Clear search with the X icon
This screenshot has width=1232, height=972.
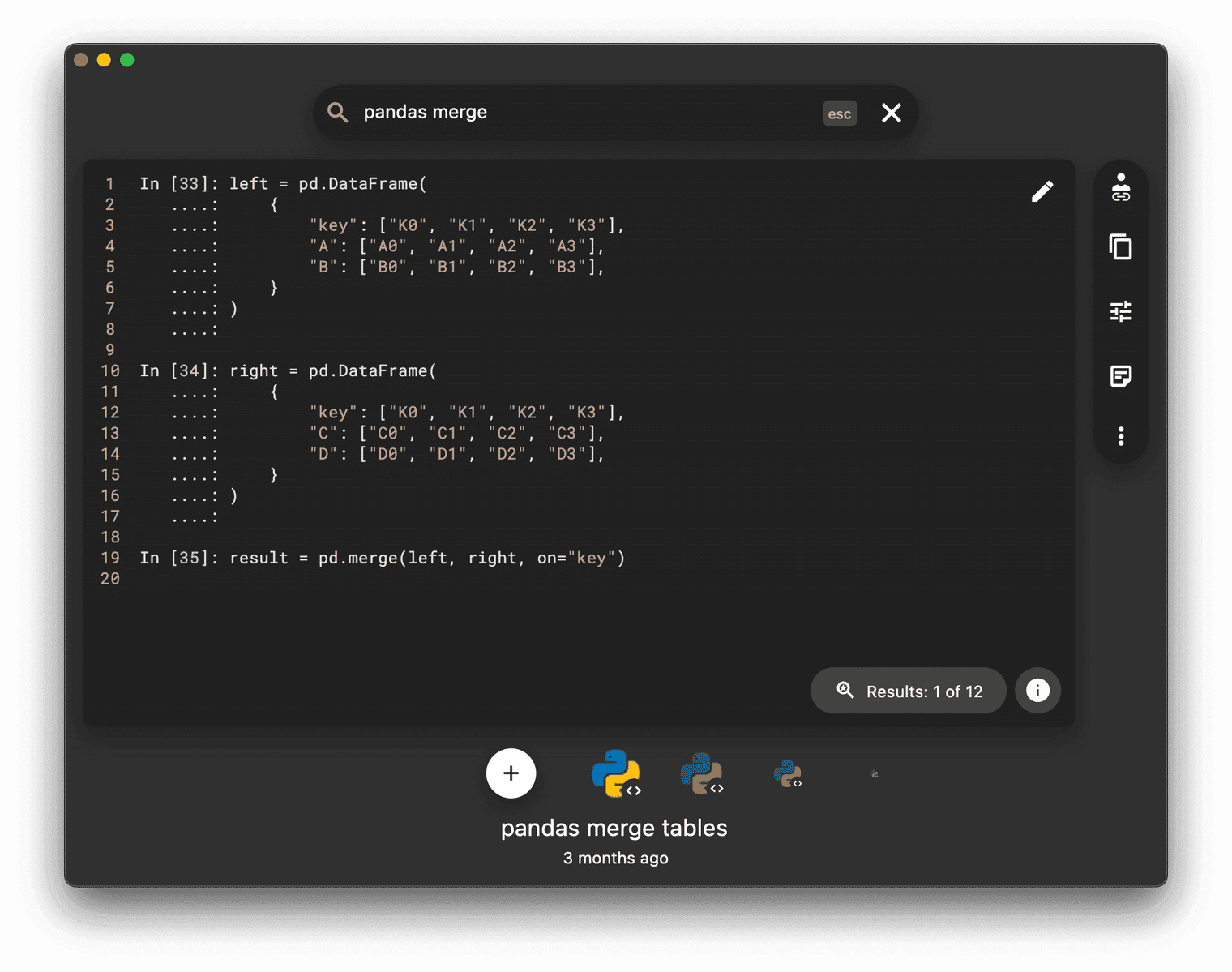pyautogui.click(x=892, y=113)
